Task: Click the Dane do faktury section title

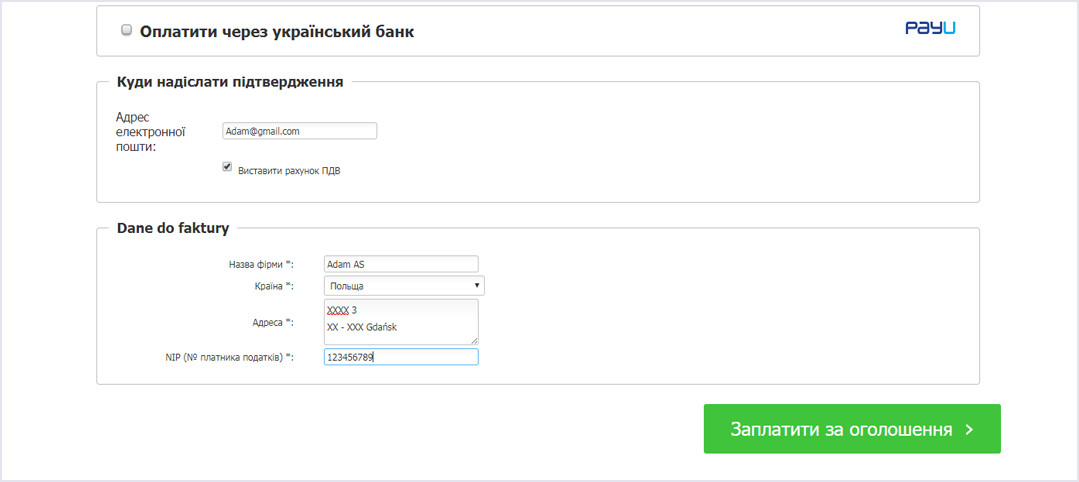Action: point(173,228)
